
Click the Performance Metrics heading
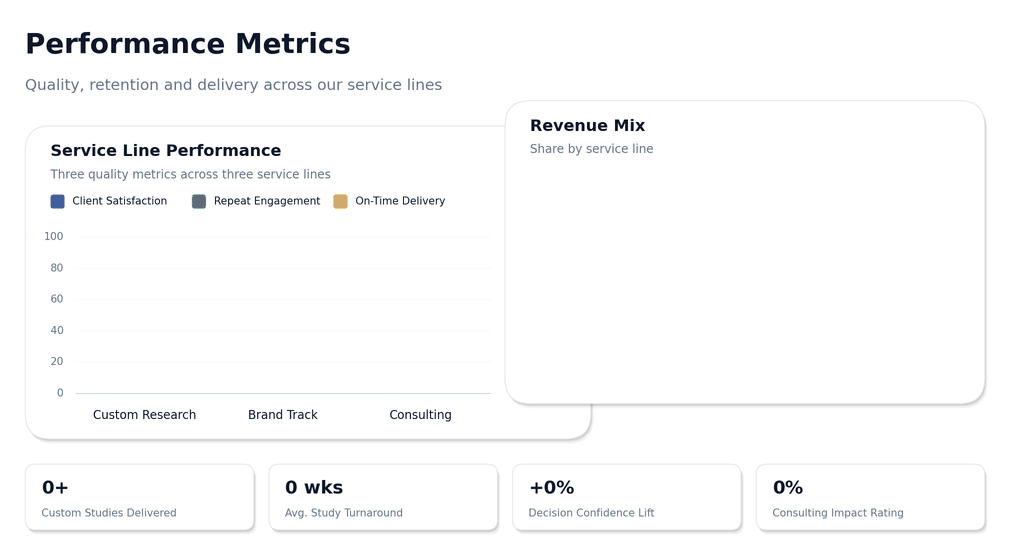187,44
